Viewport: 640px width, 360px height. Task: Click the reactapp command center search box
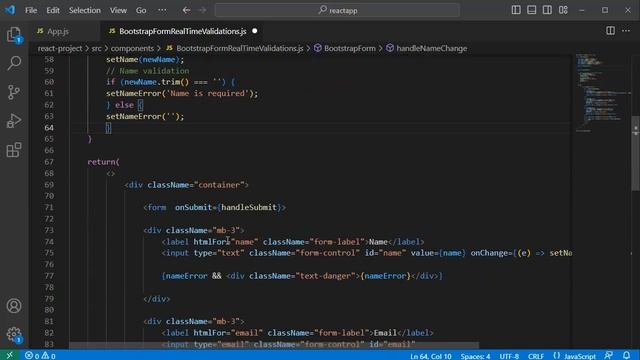tap(337, 10)
